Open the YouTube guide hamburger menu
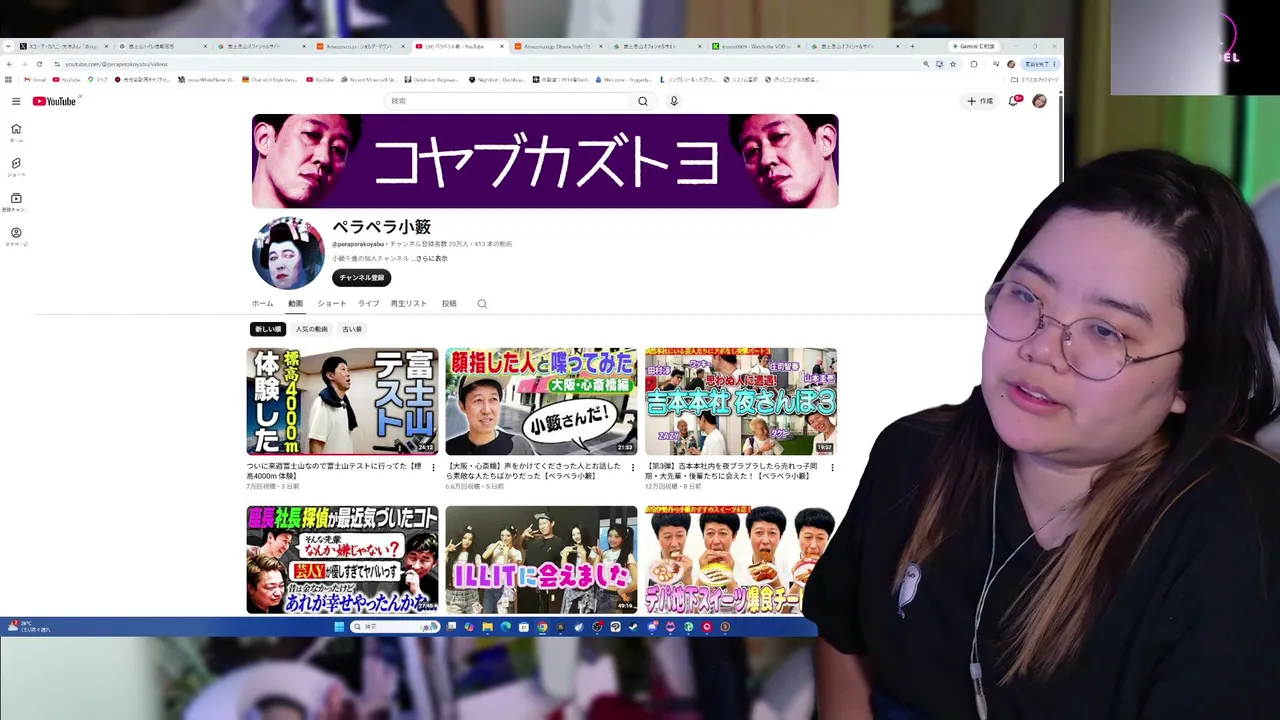Viewport: 1280px width, 720px height. (16, 101)
